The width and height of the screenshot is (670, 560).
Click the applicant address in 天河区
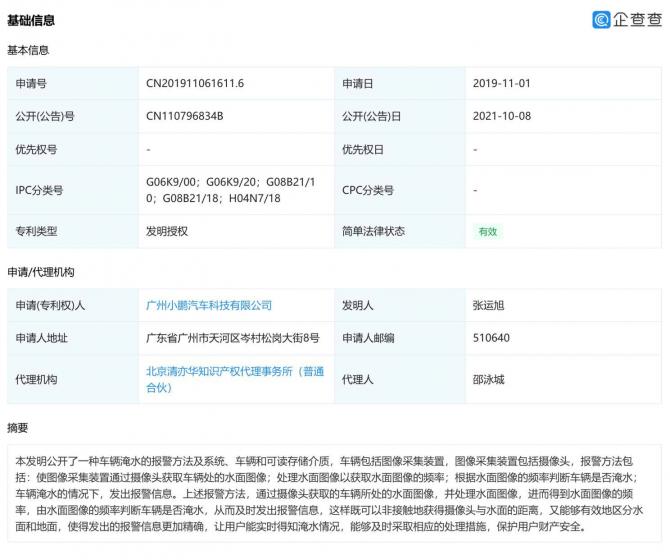(233, 338)
